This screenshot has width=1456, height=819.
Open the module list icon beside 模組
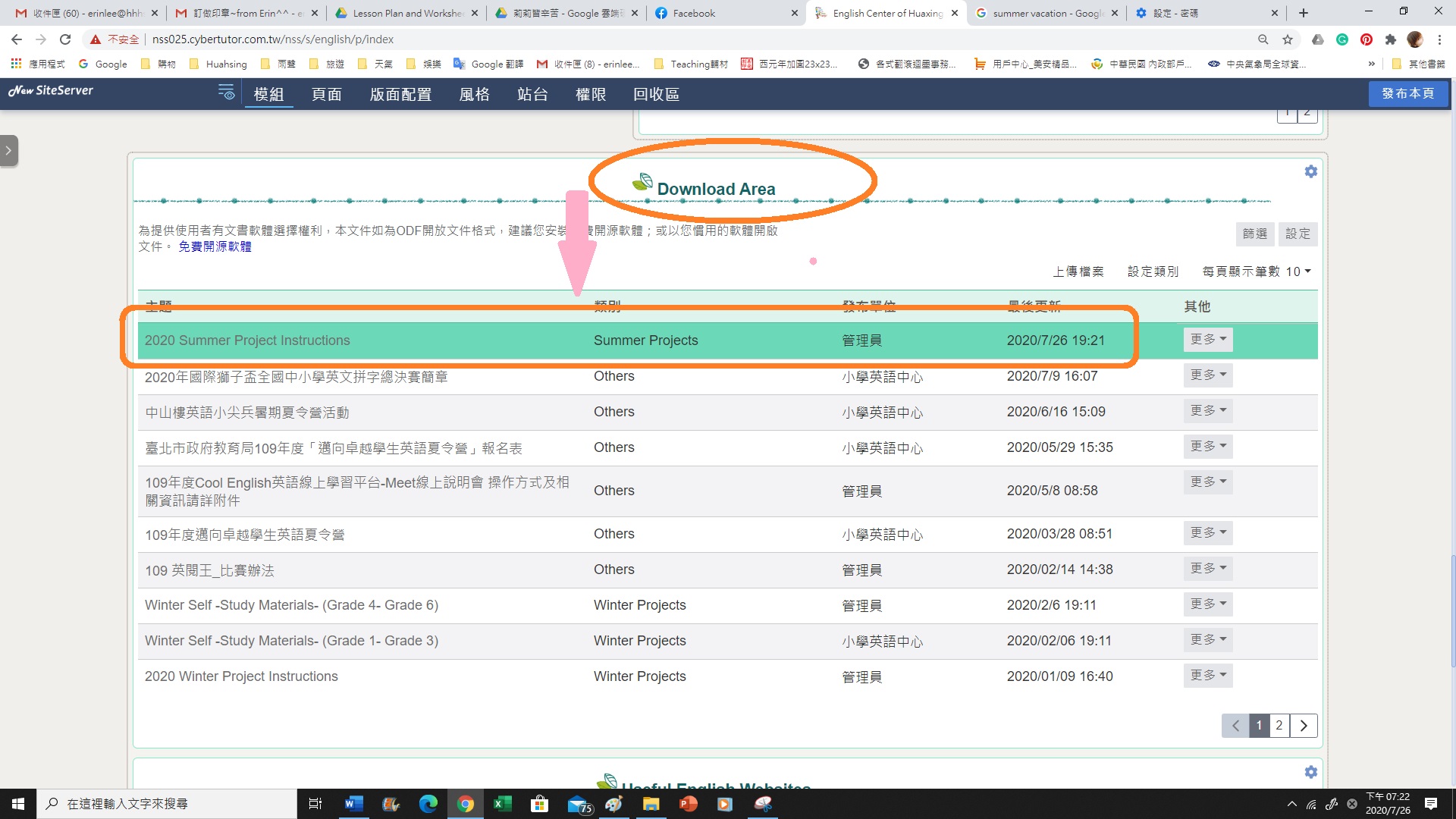(226, 93)
